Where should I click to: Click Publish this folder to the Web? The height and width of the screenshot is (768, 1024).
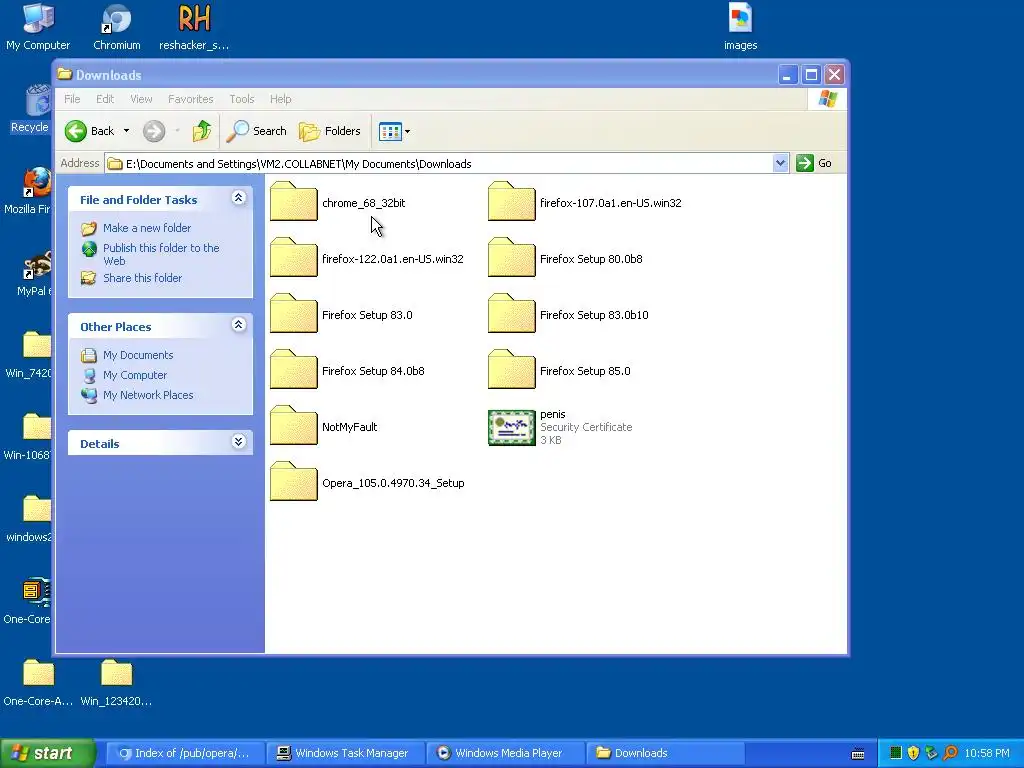click(161, 254)
